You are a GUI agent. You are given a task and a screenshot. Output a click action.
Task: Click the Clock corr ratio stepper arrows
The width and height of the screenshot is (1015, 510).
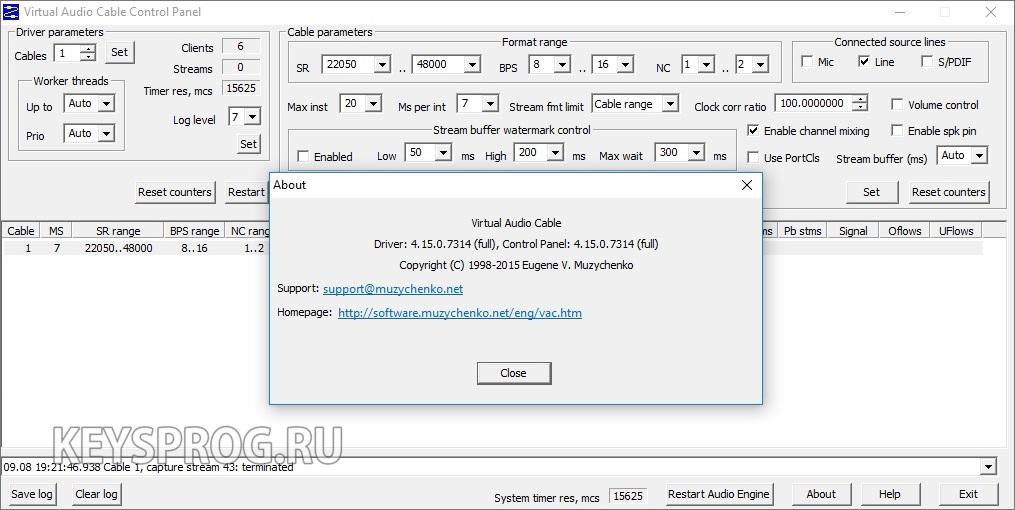pyautogui.click(x=860, y=103)
